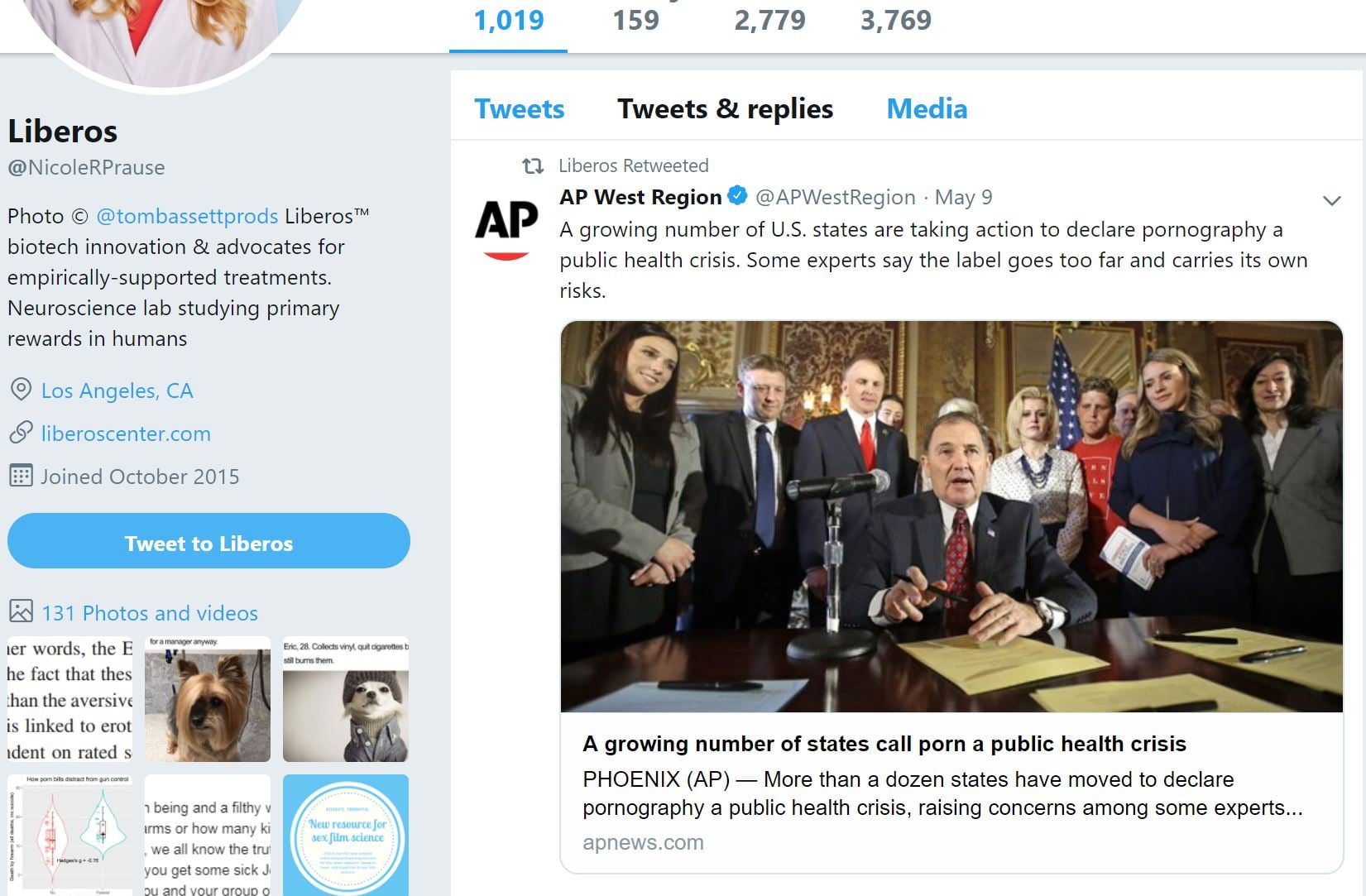Click the location pin icon
The image size is (1366, 896).
pyautogui.click(x=21, y=390)
